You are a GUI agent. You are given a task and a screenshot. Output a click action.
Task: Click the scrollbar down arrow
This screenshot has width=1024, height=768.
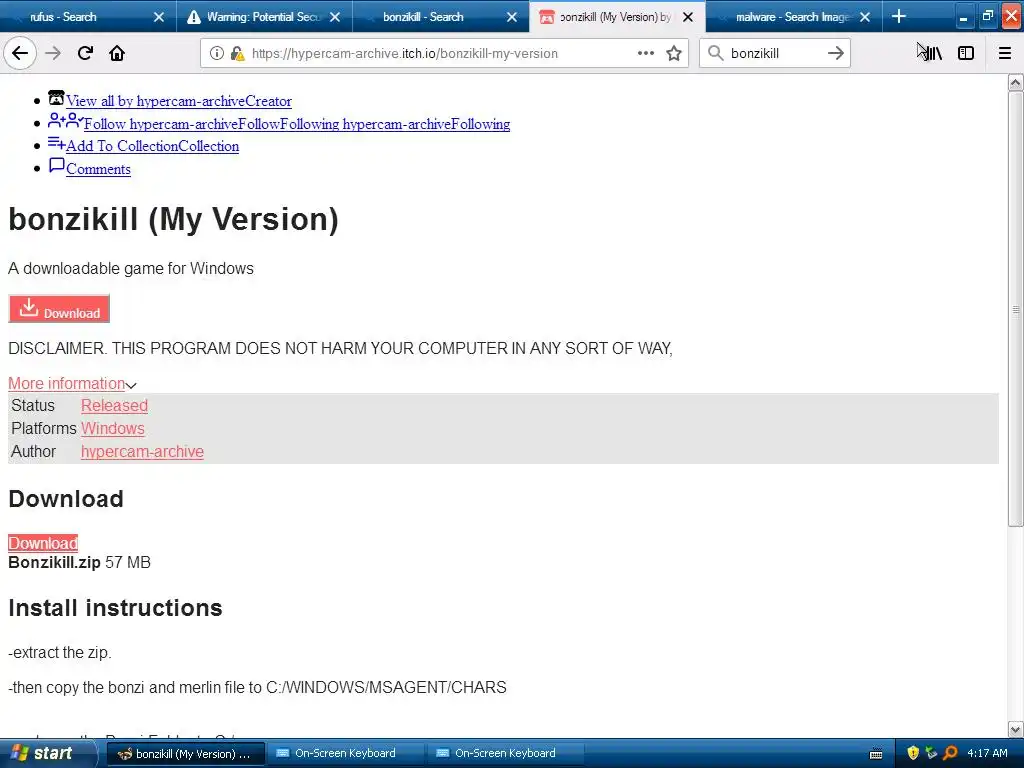tap(1015, 729)
